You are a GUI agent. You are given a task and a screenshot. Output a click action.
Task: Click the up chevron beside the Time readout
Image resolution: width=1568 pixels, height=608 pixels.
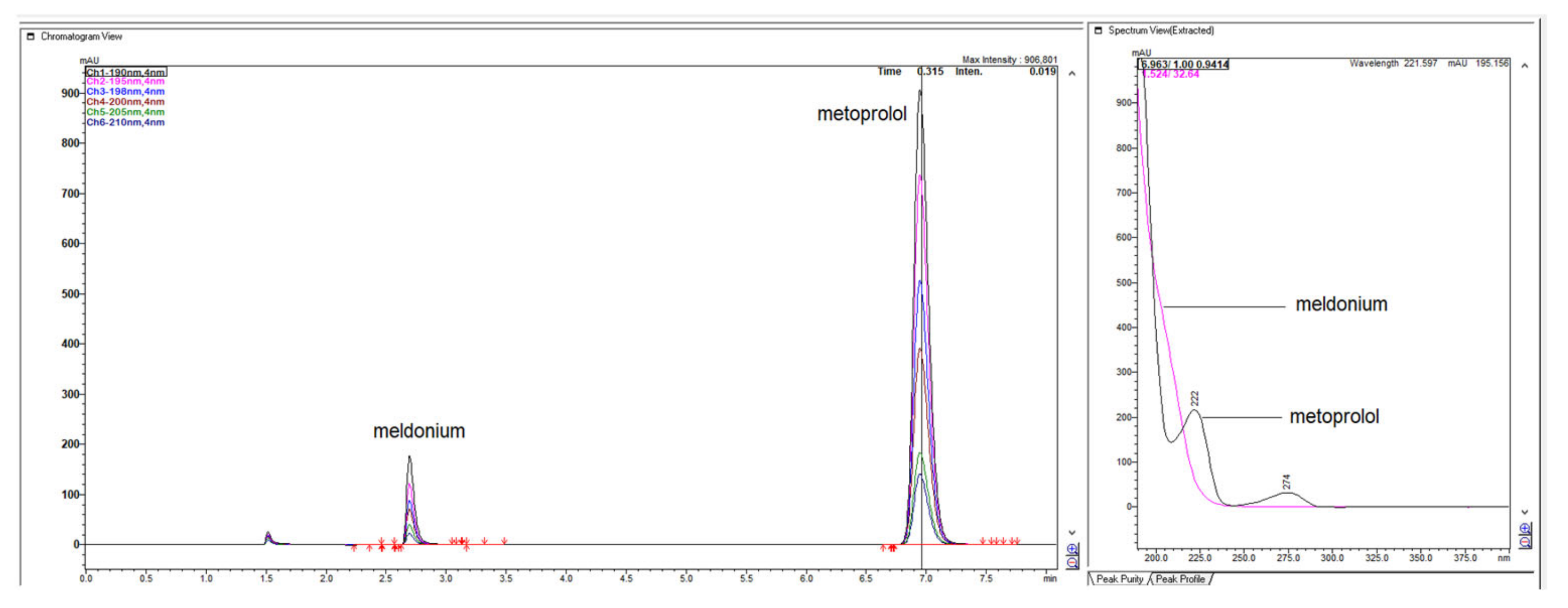point(1072,74)
